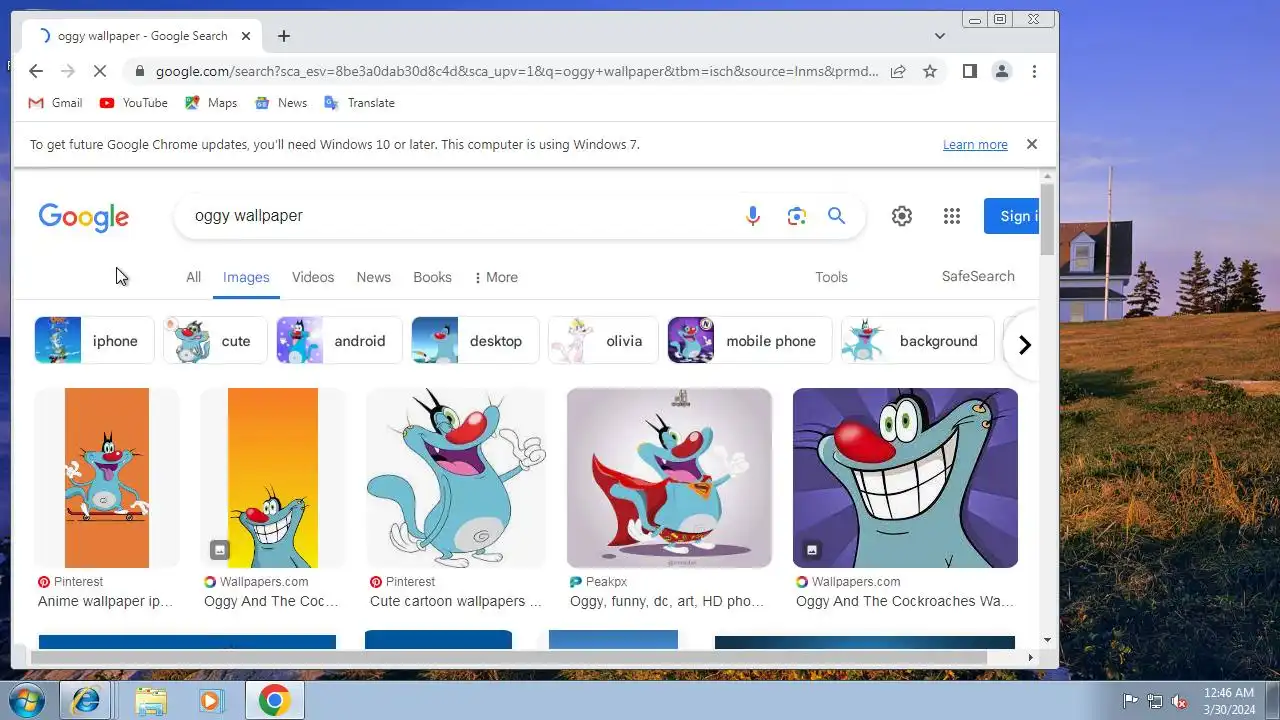This screenshot has width=1280, height=720.
Task: Open Google quick settings gear
Action: pyautogui.click(x=902, y=216)
